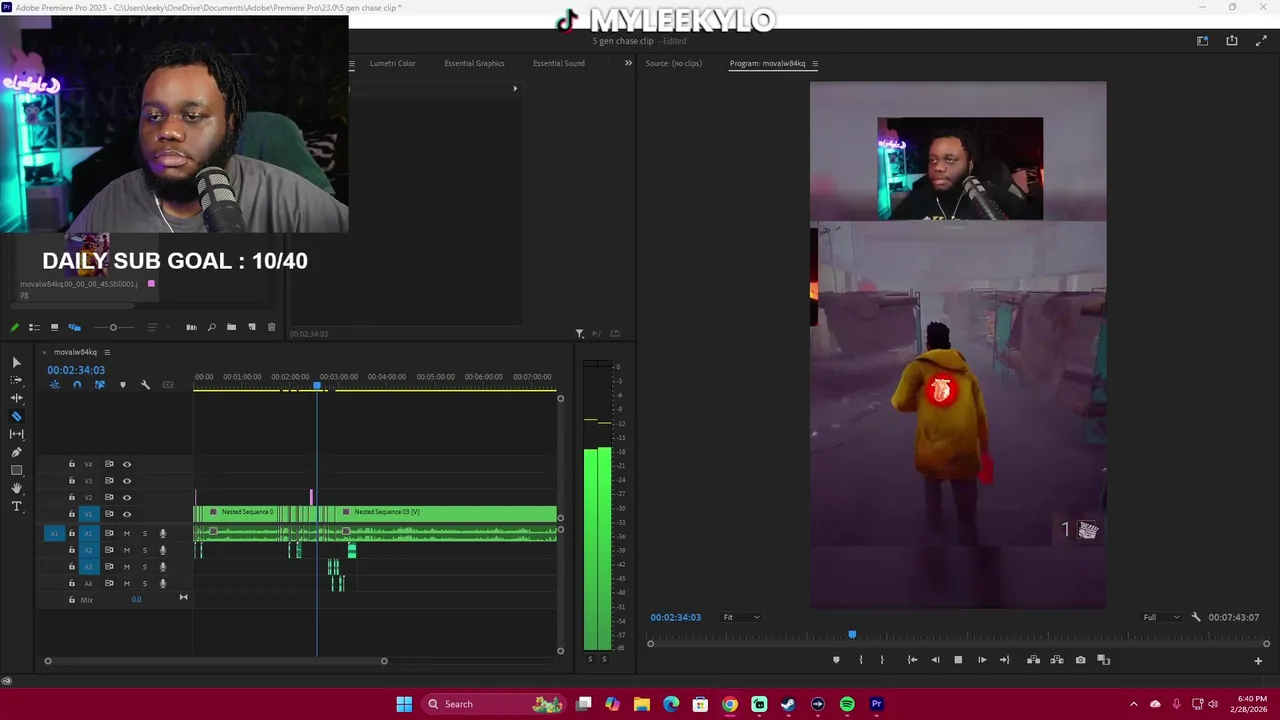The image size is (1280, 720).
Task: Solo audio track A2
Action: (144, 550)
